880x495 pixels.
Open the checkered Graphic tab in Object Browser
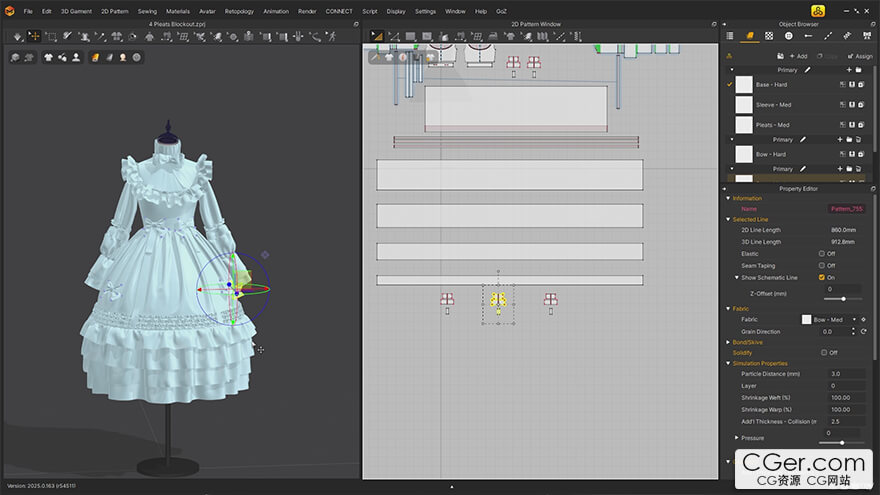pyautogui.click(x=769, y=36)
